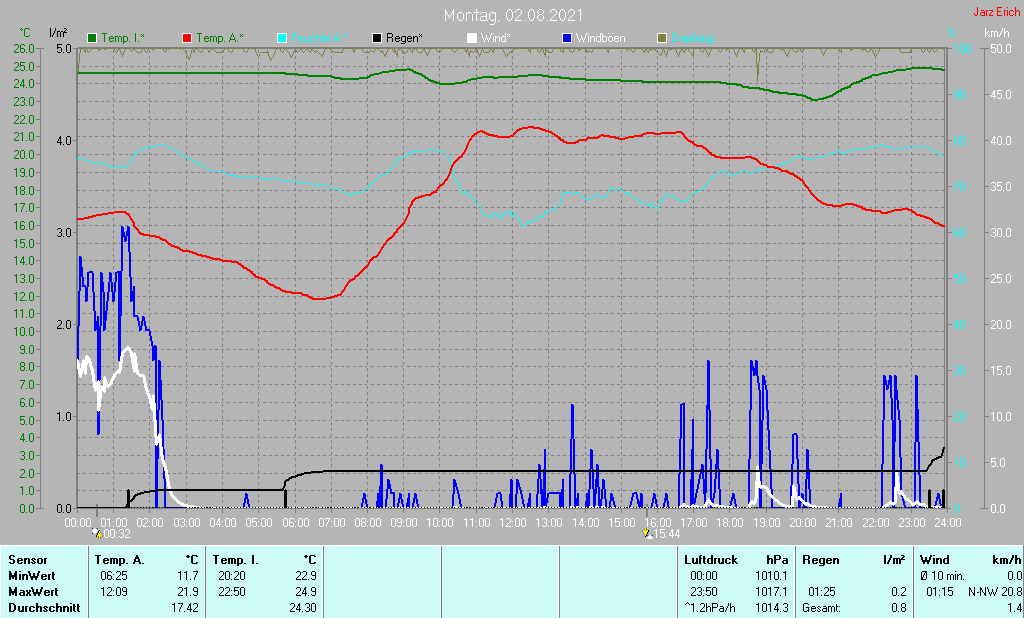Click the '20:20' indoor minimum time
Screen dimensions: 1024x618
pos(232,576)
